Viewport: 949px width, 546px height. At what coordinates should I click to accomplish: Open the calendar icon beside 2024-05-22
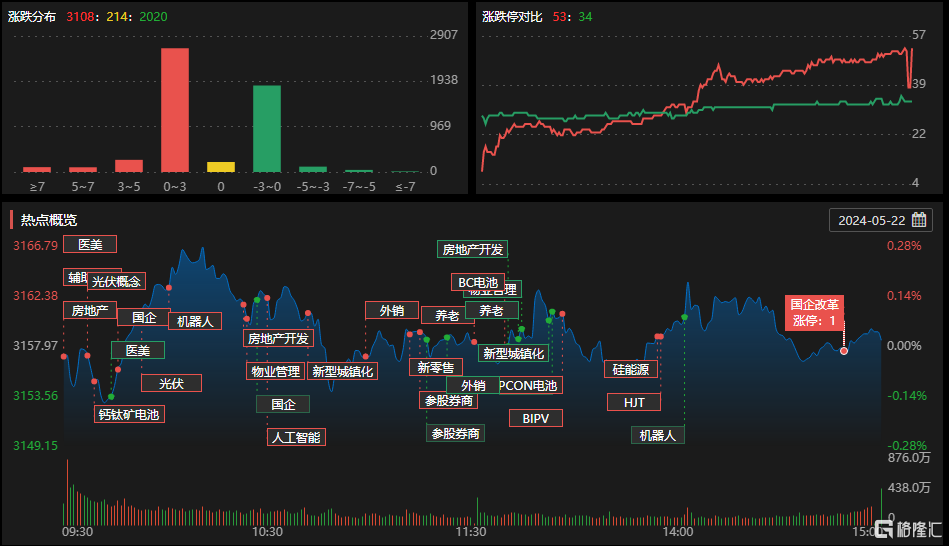point(919,220)
